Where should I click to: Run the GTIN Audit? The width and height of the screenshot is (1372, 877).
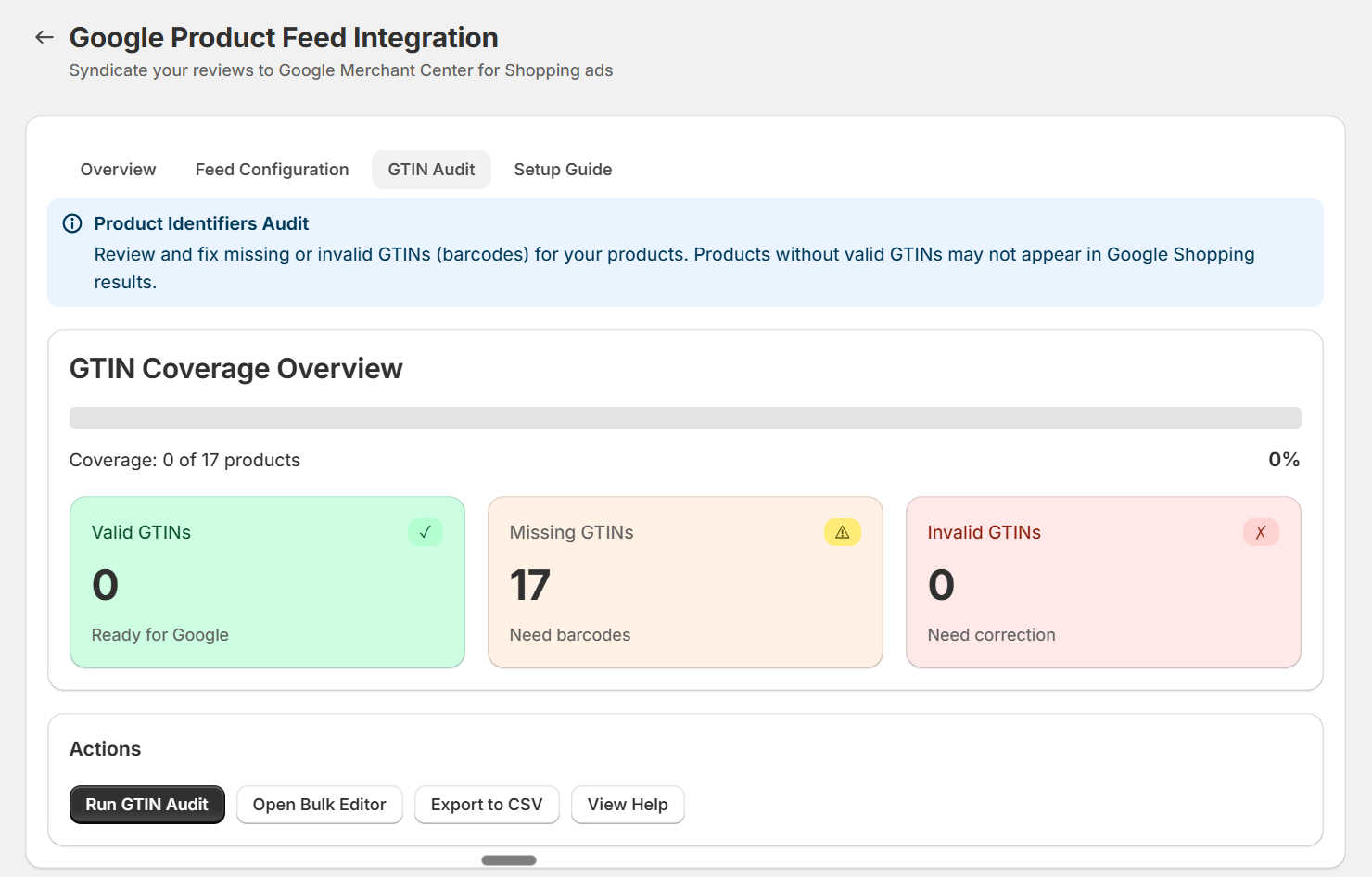tap(146, 804)
